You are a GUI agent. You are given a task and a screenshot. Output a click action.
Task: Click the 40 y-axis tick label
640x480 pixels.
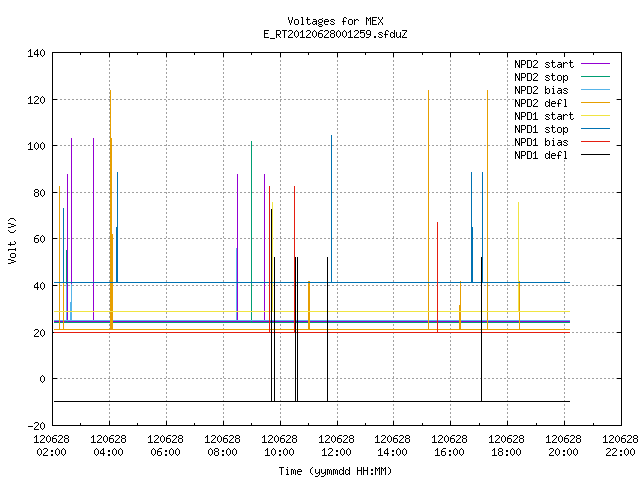39,286
